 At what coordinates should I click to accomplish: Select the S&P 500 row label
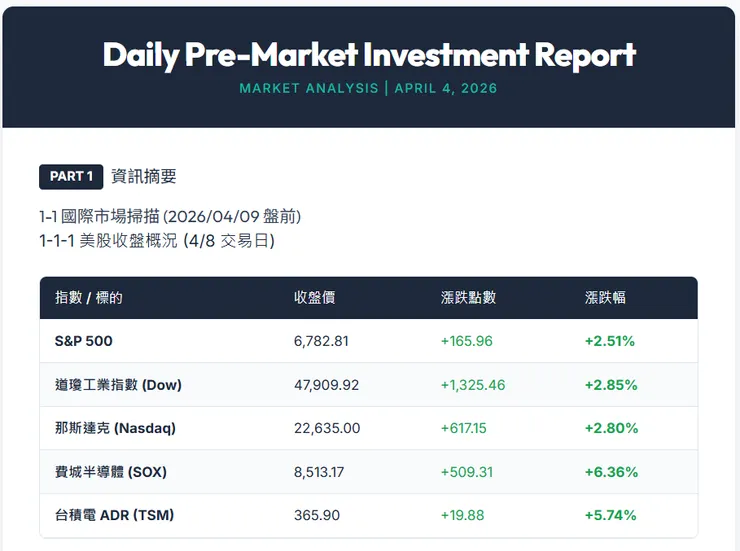click(83, 341)
